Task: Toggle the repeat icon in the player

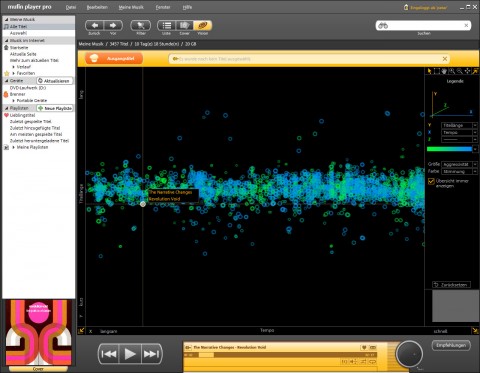Action: pos(373,362)
